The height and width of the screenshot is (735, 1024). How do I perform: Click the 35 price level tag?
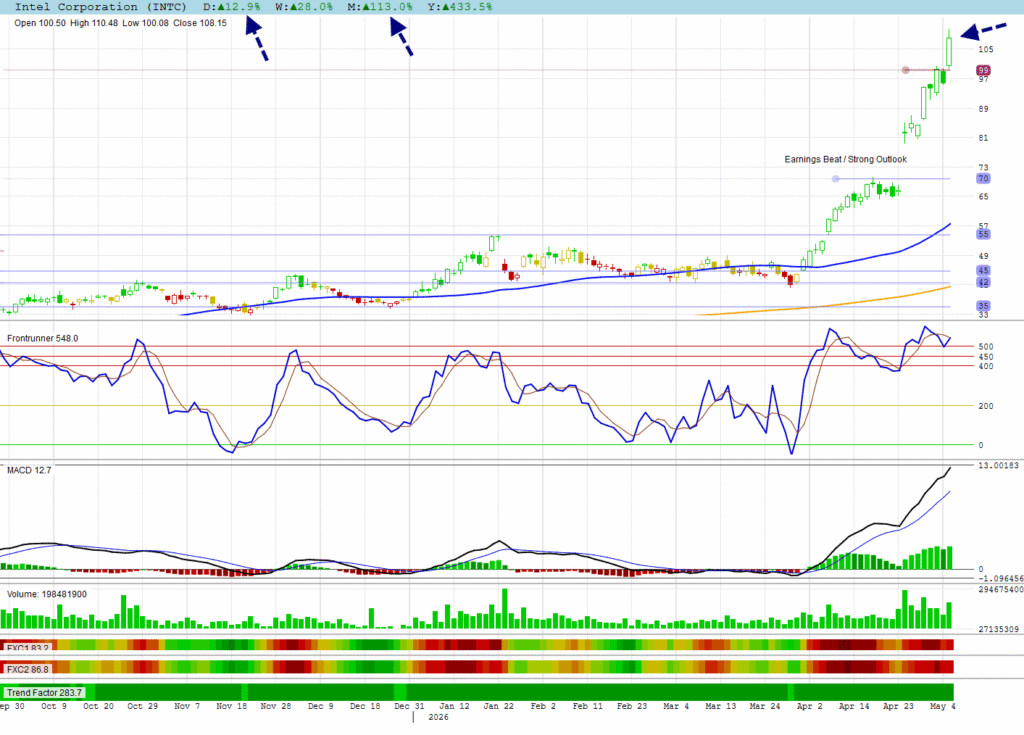point(983,306)
